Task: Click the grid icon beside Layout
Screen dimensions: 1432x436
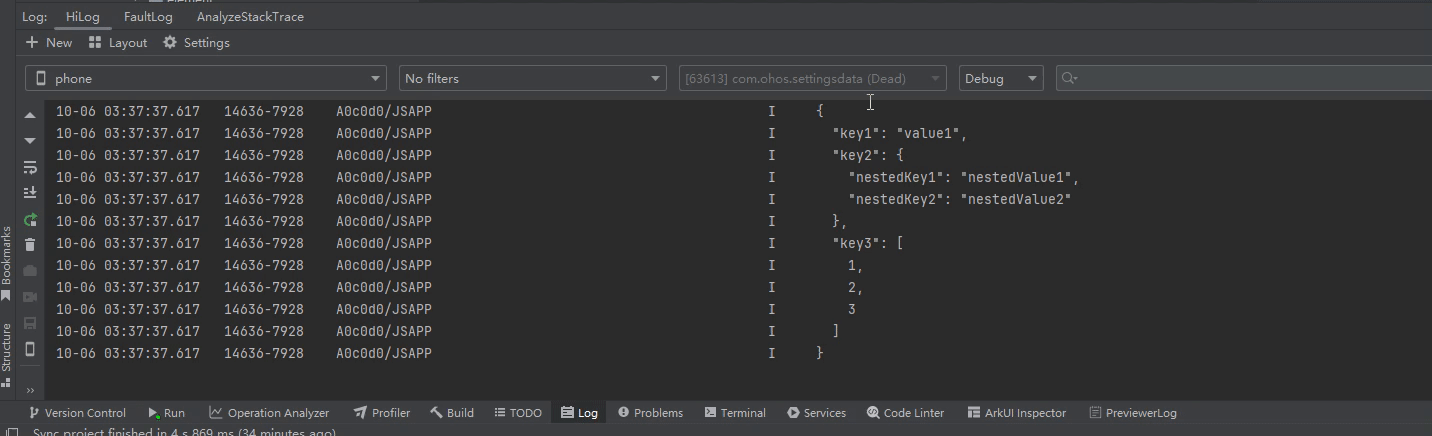Action: pos(95,43)
